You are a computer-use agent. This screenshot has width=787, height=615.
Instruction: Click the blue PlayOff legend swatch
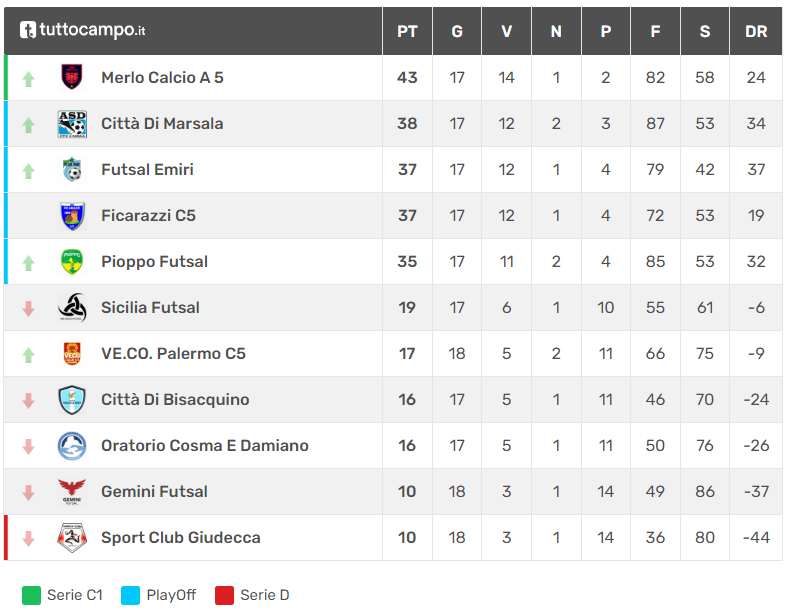(x=130, y=596)
